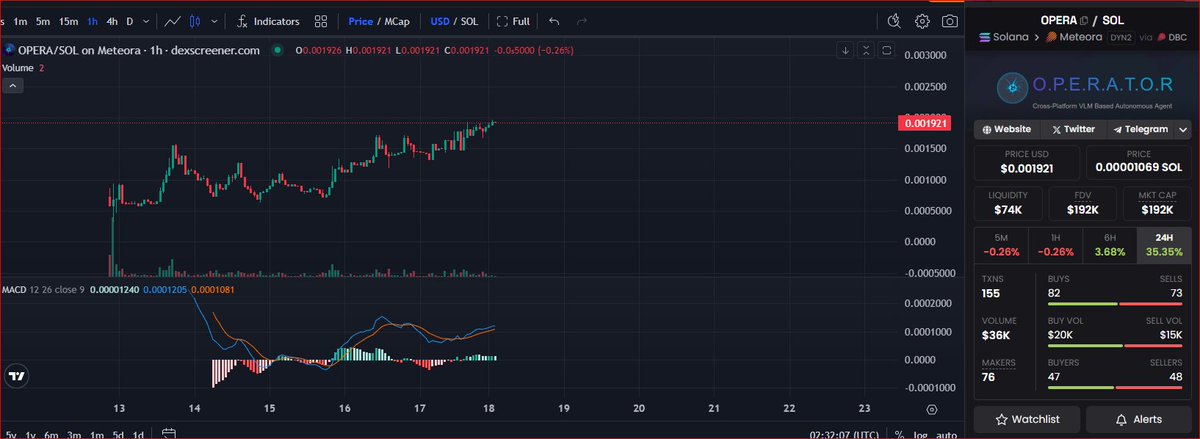Switch to the 1m timeframe
The width and height of the screenshot is (1200, 439).
(21, 21)
